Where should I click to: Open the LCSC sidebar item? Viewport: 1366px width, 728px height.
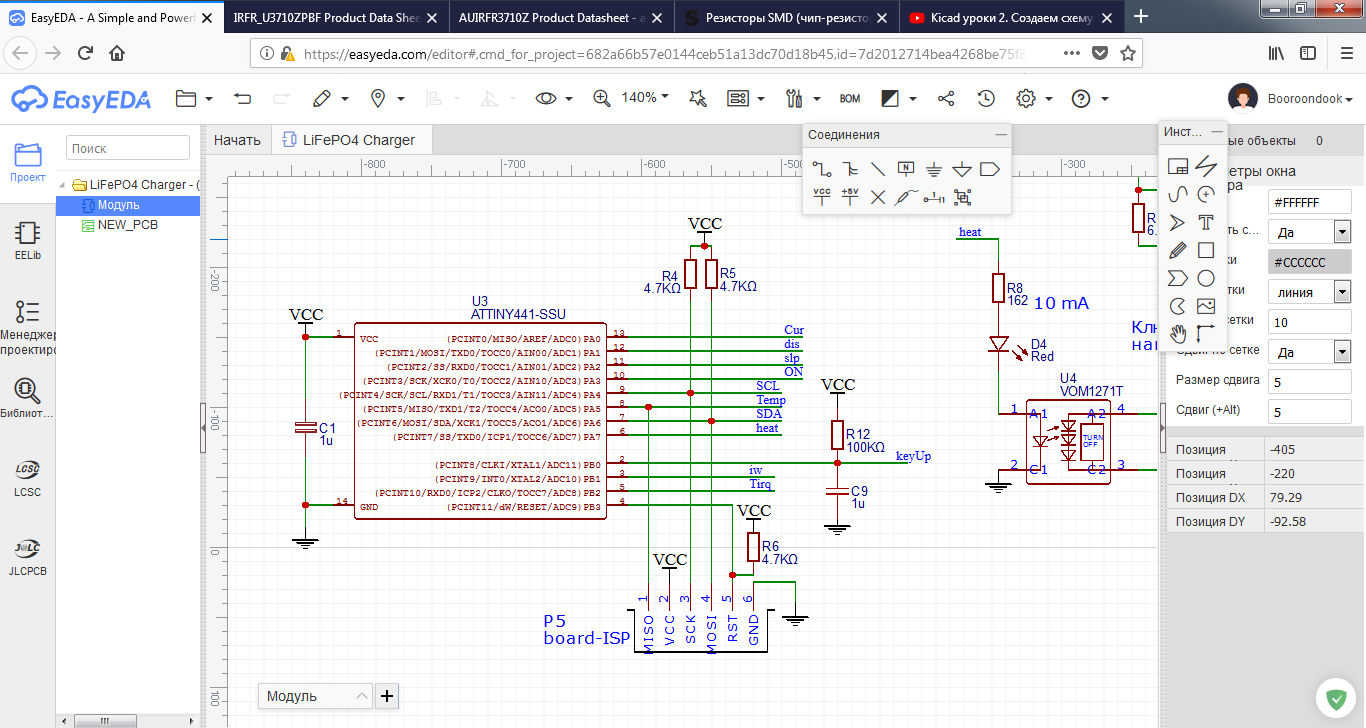28,478
